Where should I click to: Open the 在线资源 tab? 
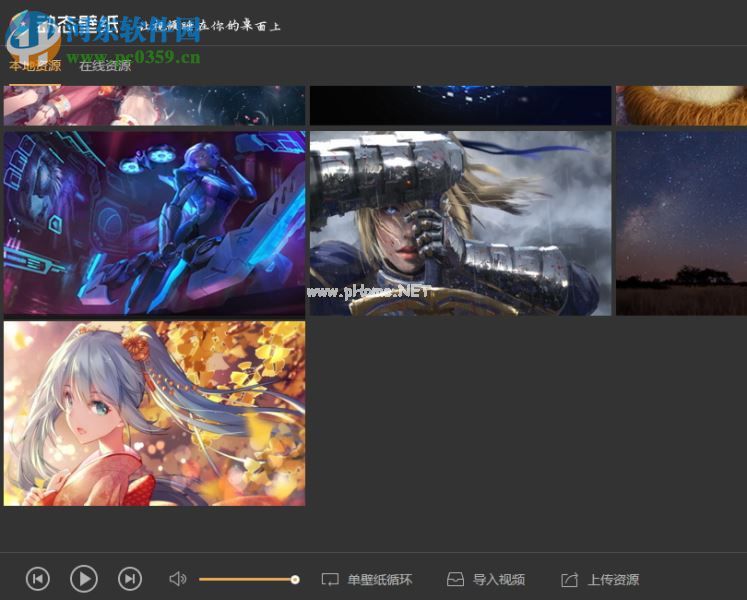[105, 66]
